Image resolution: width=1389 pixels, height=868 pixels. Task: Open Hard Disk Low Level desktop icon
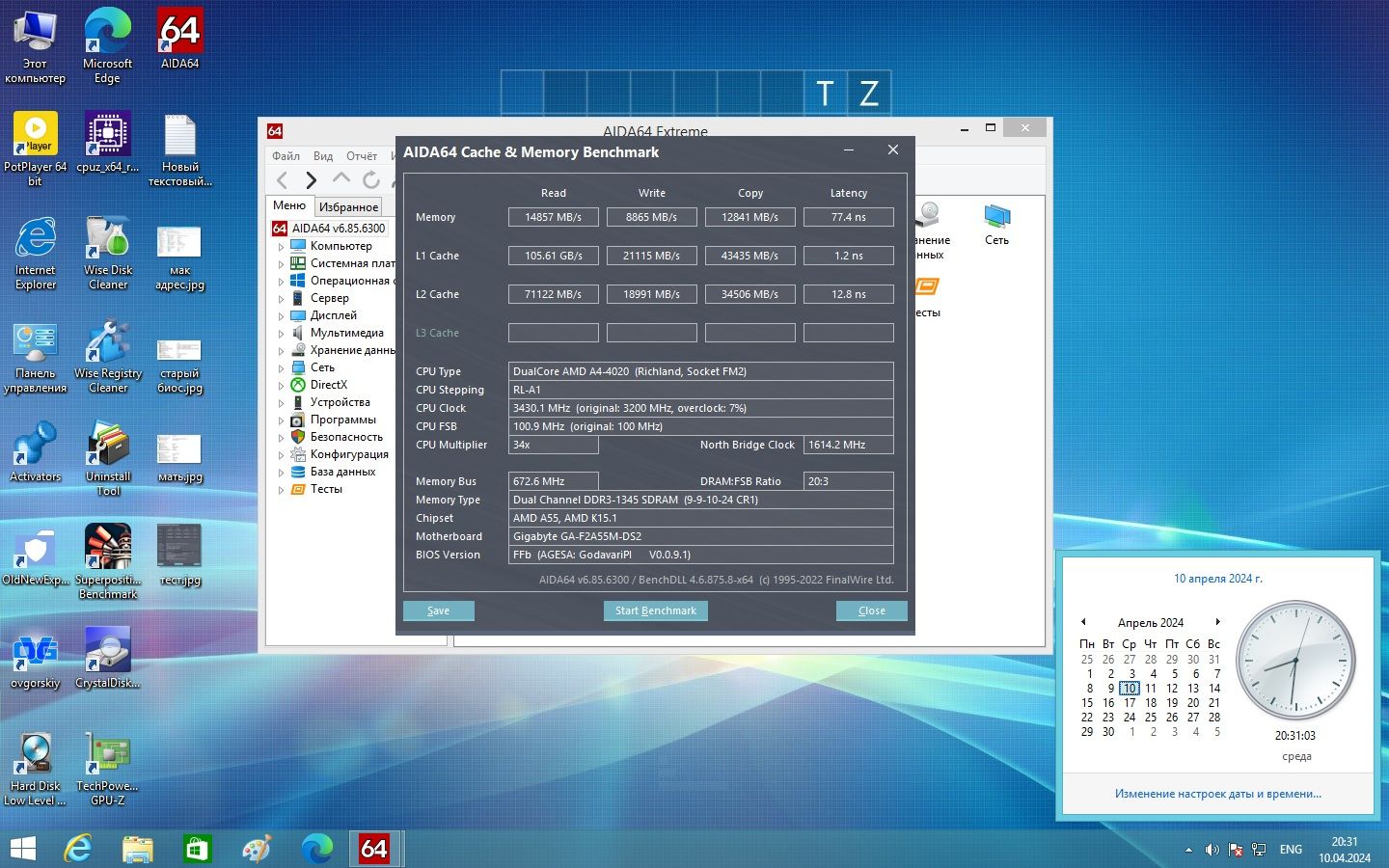tap(35, 768)
